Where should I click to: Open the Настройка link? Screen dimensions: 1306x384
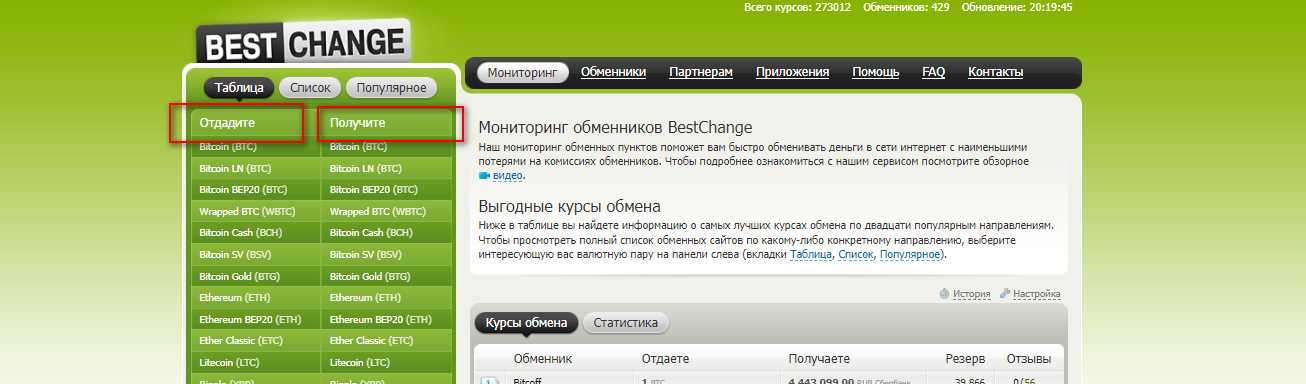point(1037,294)
